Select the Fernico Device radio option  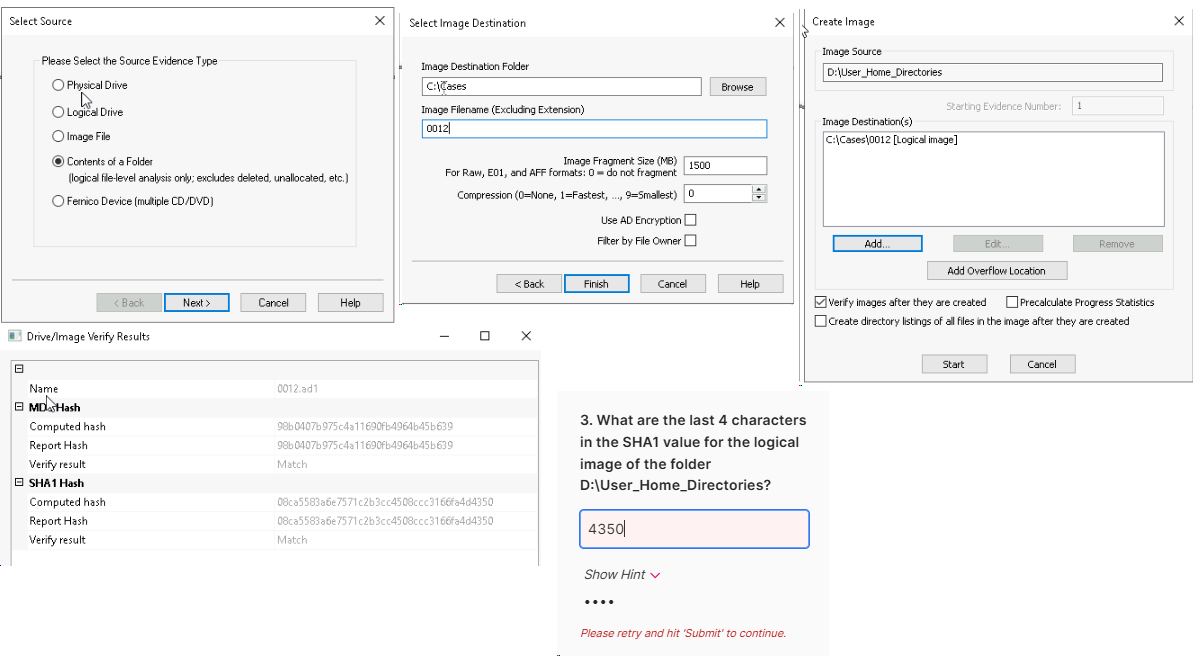point(58,201)
